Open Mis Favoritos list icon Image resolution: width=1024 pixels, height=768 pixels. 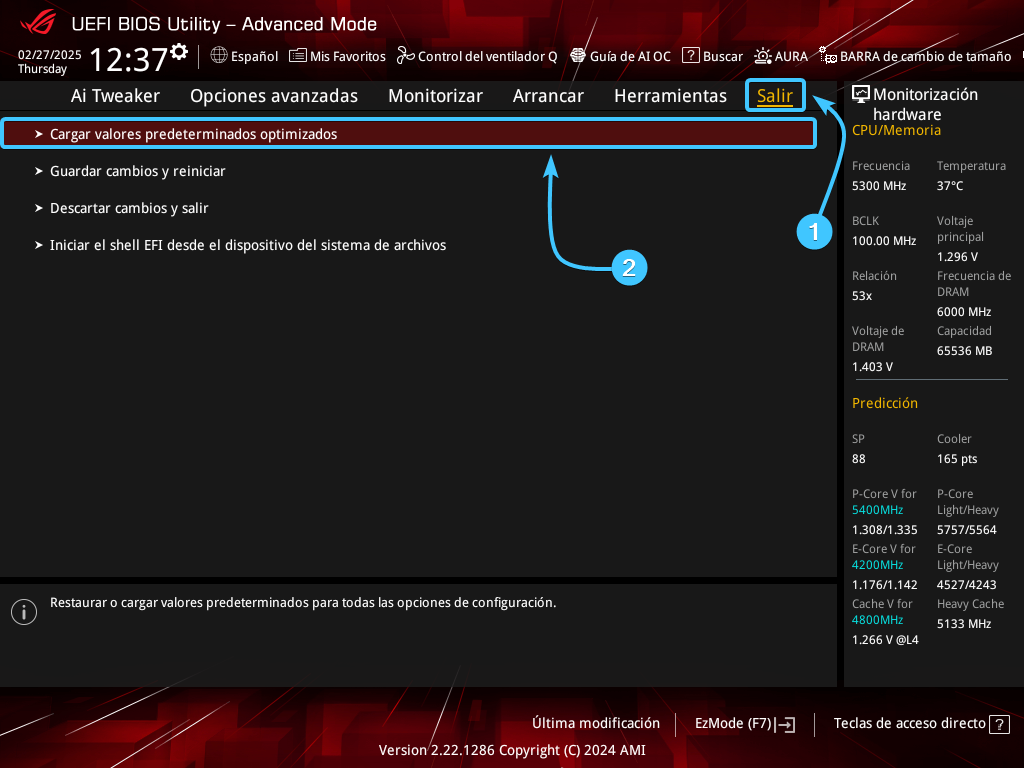(298, 56)
